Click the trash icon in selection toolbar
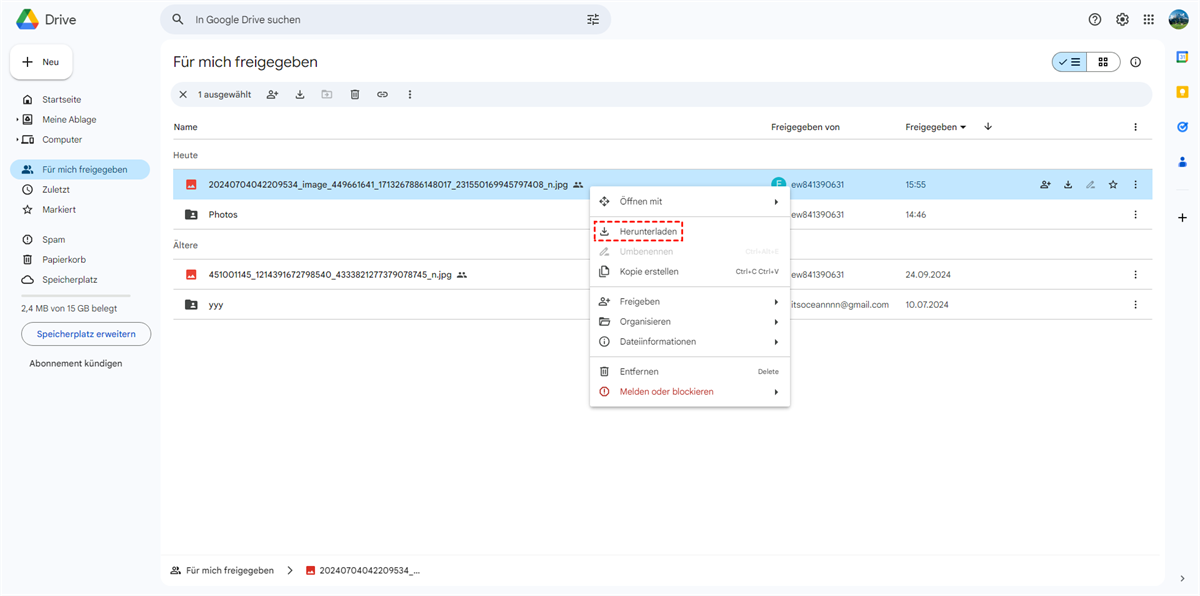 pyautogui.click(x=355, y=95)
